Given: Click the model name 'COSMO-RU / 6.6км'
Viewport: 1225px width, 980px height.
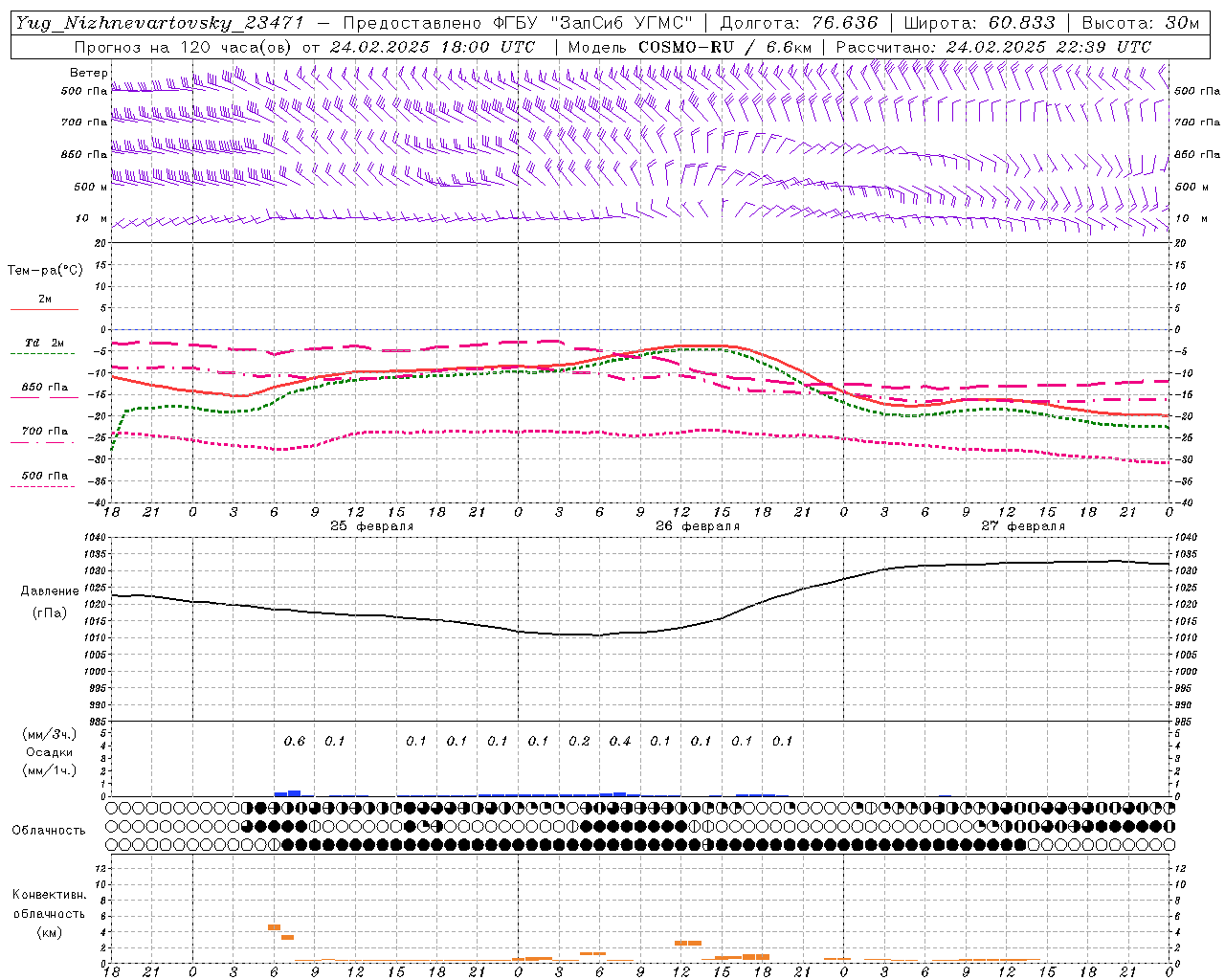Looking at the screenshot, I should point(725,47).
